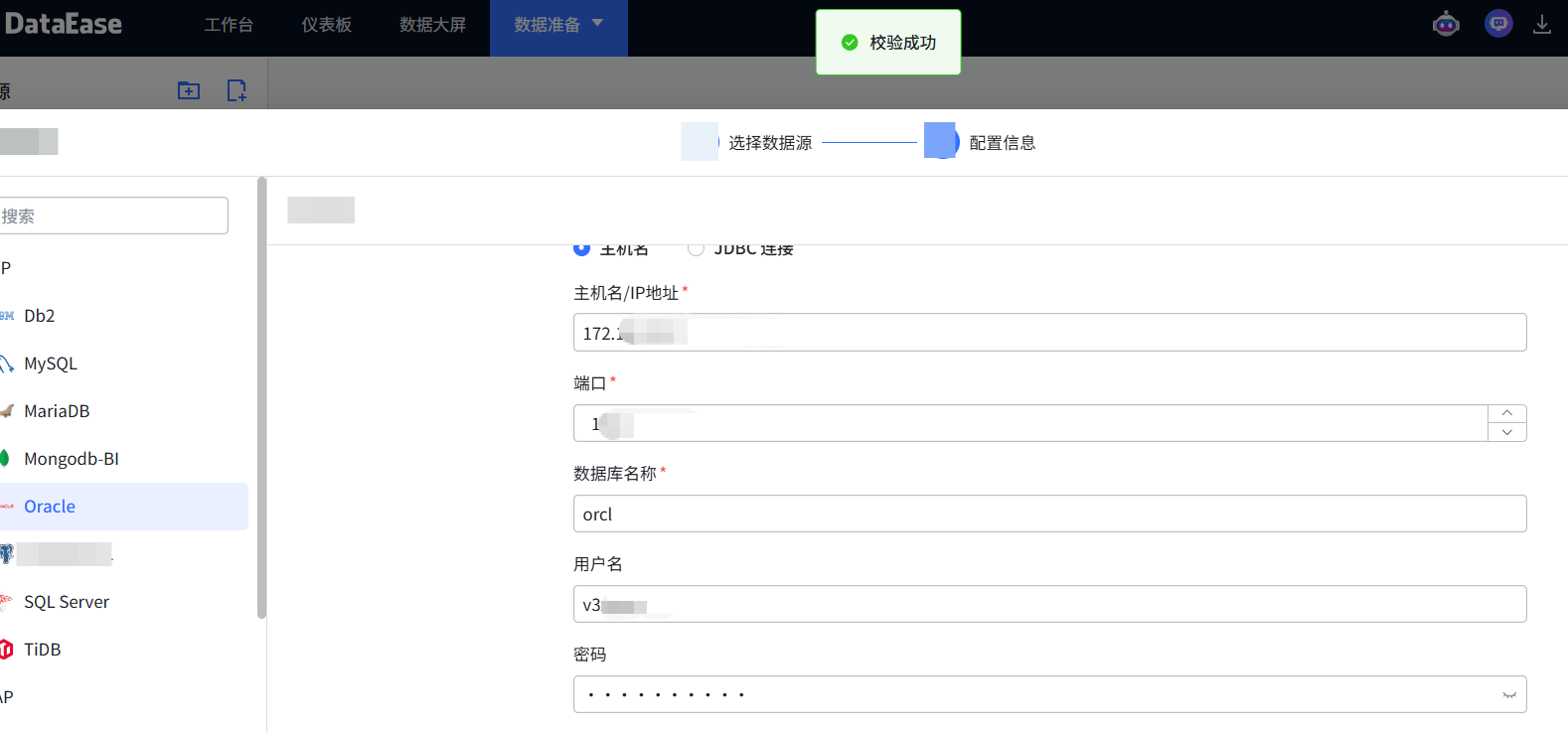Open the 数据大屏 menu
1568x733 pixels.
click(x=432, y=25)
